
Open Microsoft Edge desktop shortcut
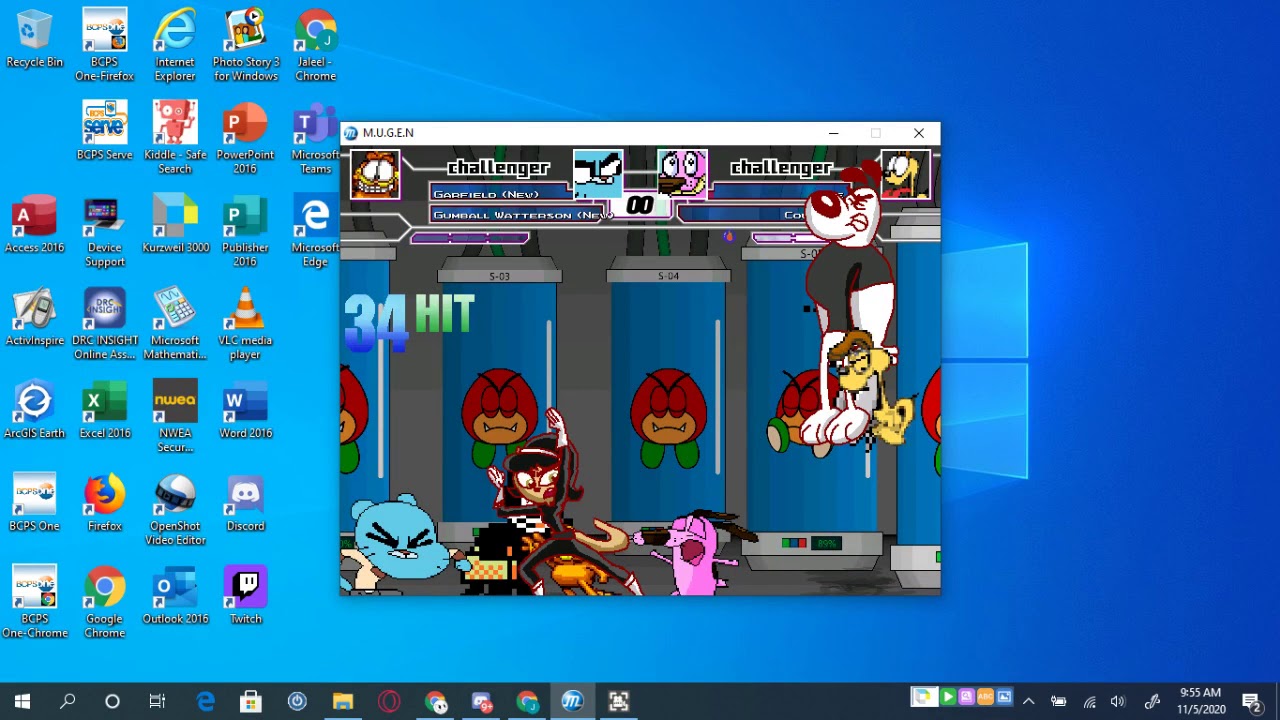pos(315,232)
